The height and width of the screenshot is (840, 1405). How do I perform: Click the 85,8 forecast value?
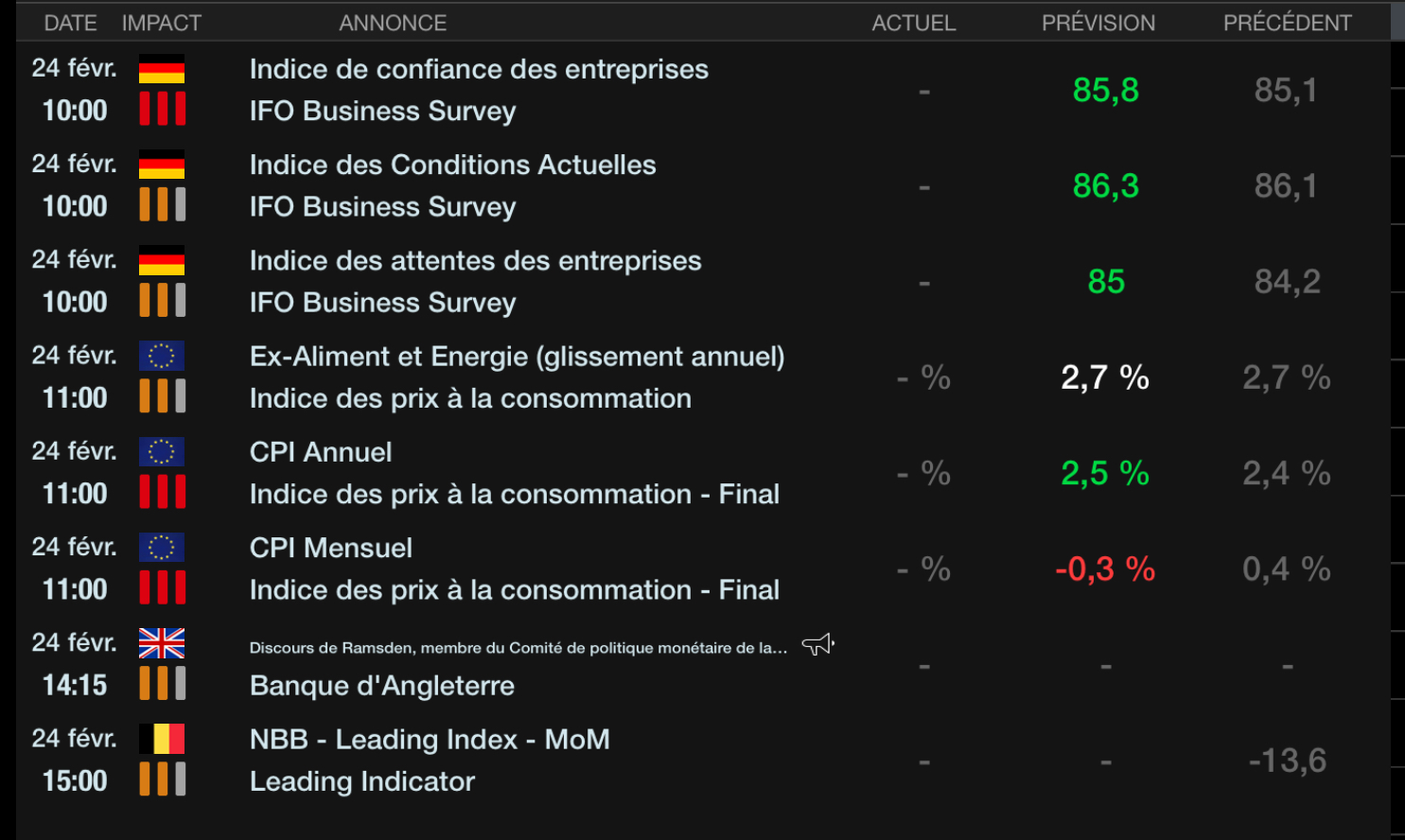click(1105, 91)
